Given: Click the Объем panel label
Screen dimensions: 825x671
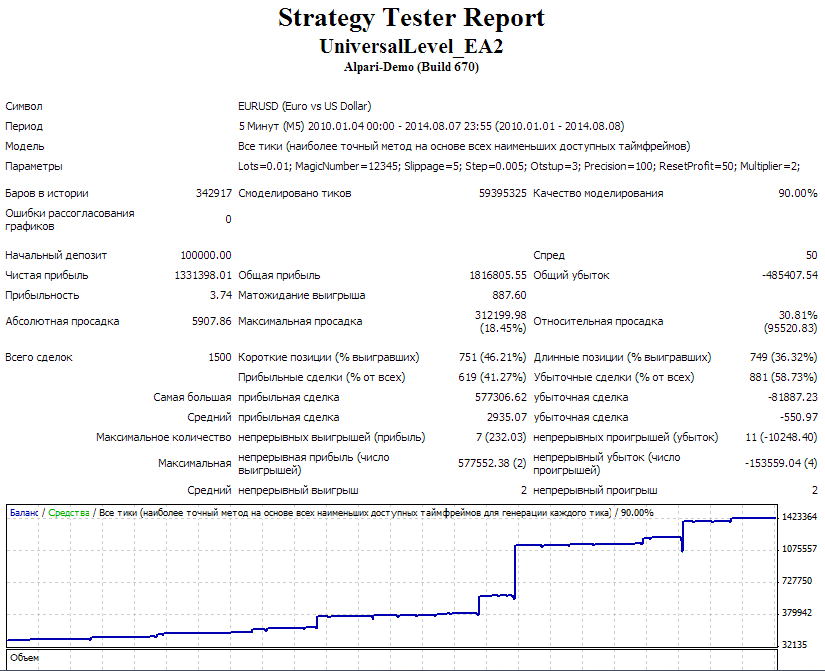Looking at the screenshot, I should pos(24,658).
